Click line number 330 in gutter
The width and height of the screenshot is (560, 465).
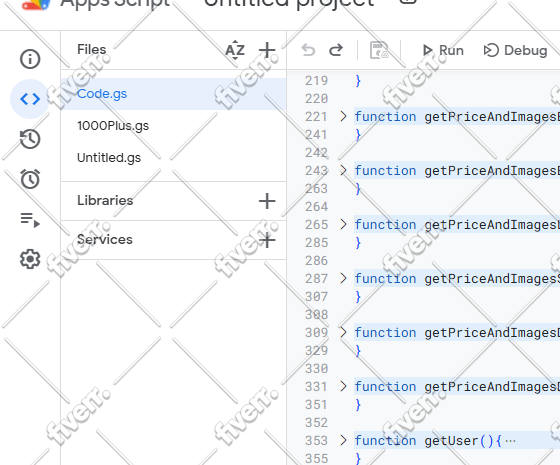click(x=316, y=369)
